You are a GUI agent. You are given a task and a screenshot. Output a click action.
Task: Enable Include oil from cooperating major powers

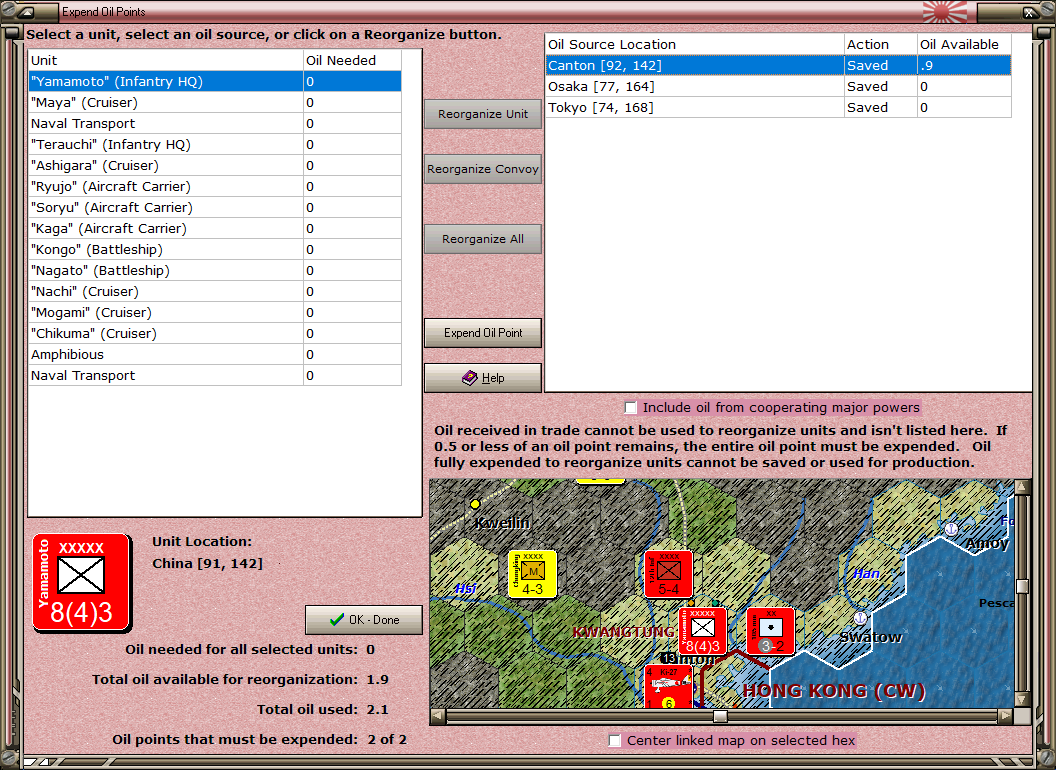[x=630, y=408]
